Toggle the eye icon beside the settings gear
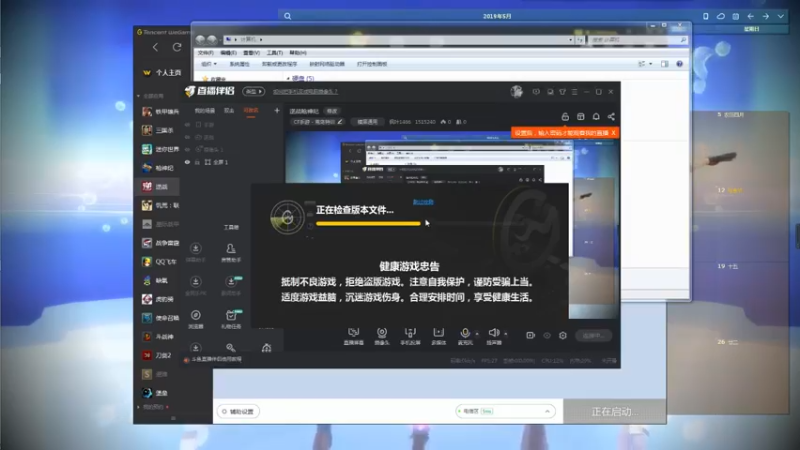800x450 pixels. point(547,335)
